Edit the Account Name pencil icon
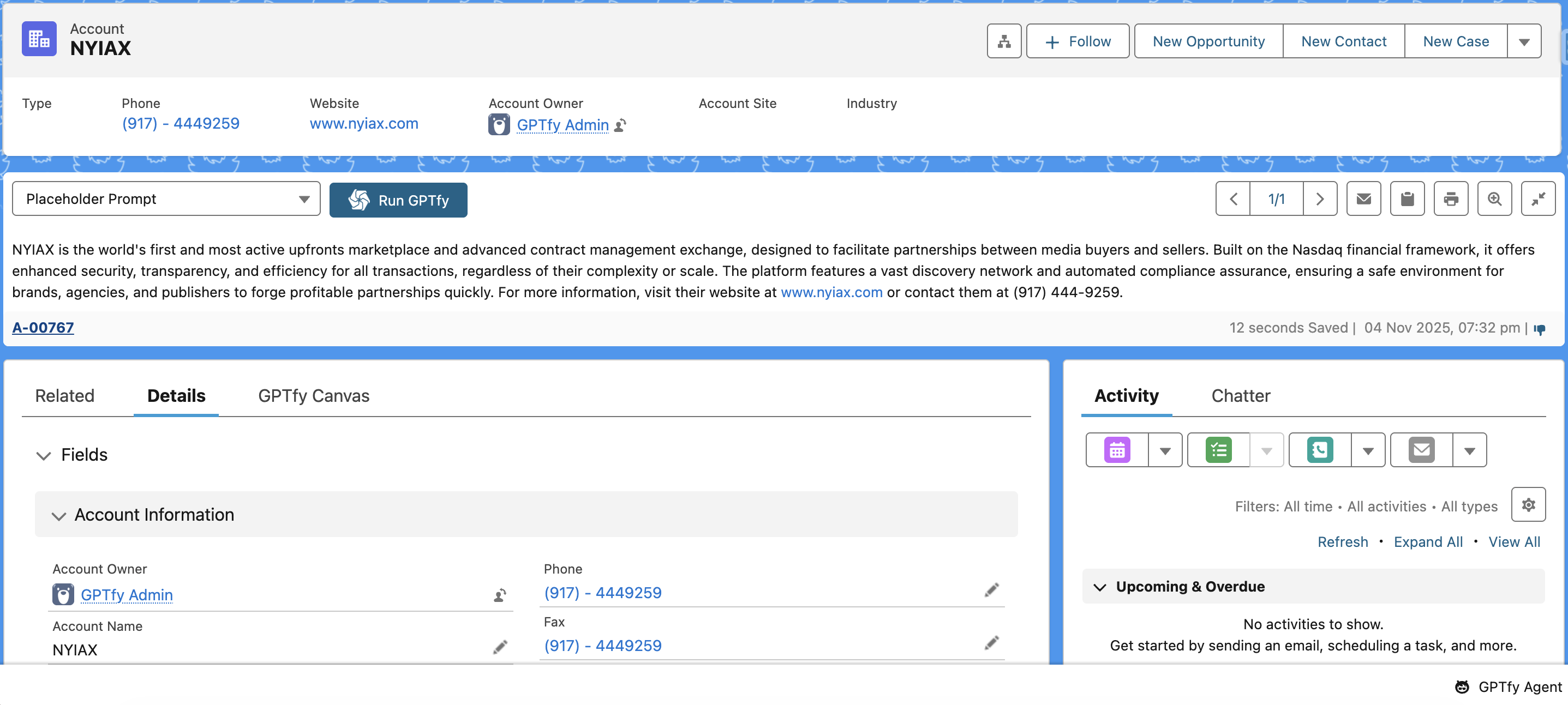The image size is (1568, 705). pos(500,647)
